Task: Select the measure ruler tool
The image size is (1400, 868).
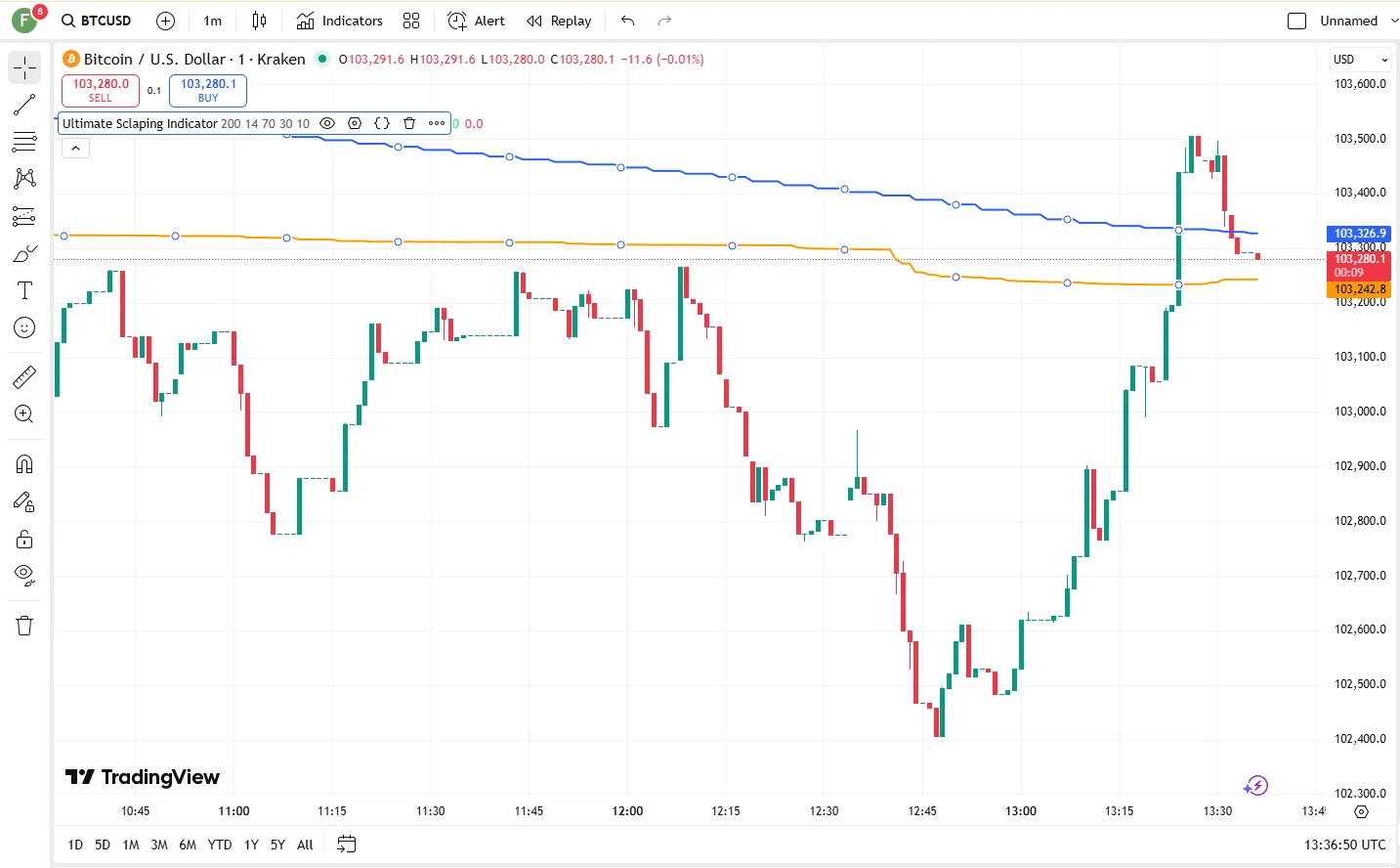Action: 24,376
